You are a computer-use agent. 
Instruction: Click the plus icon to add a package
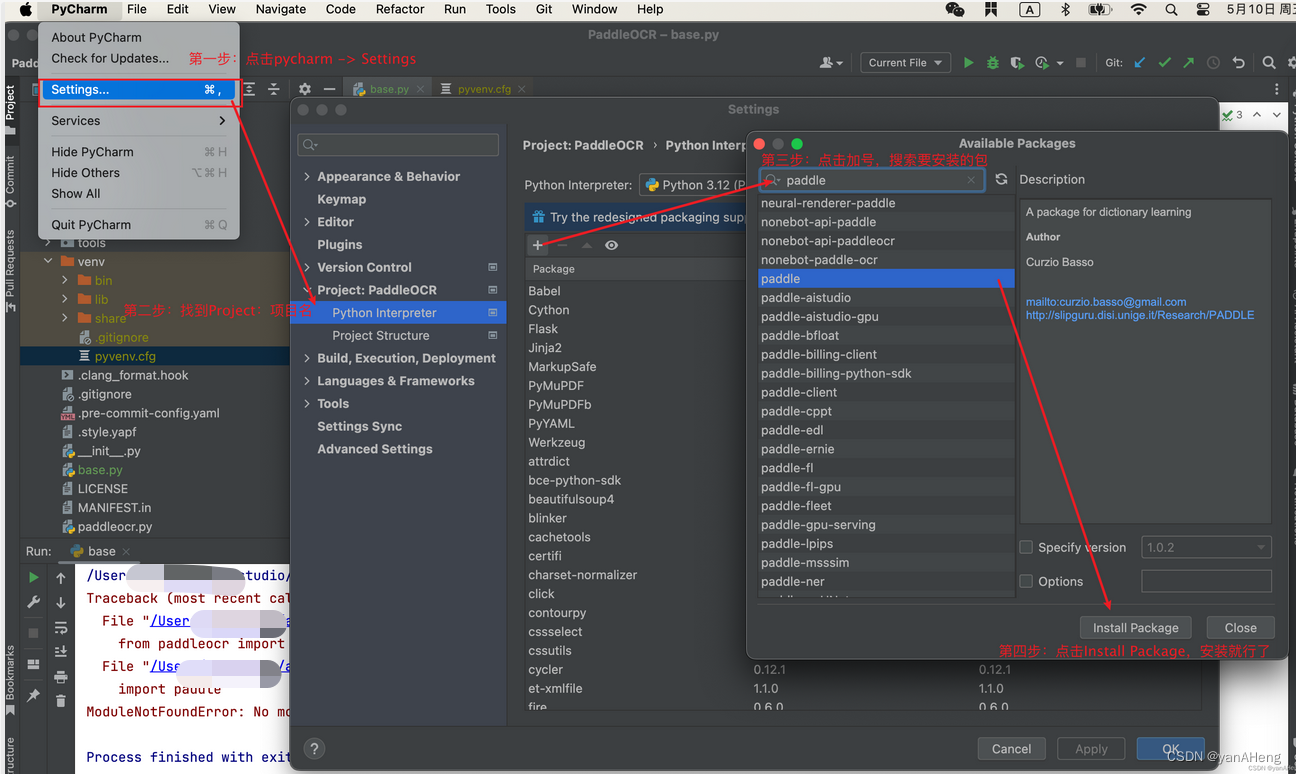point(538,245)
